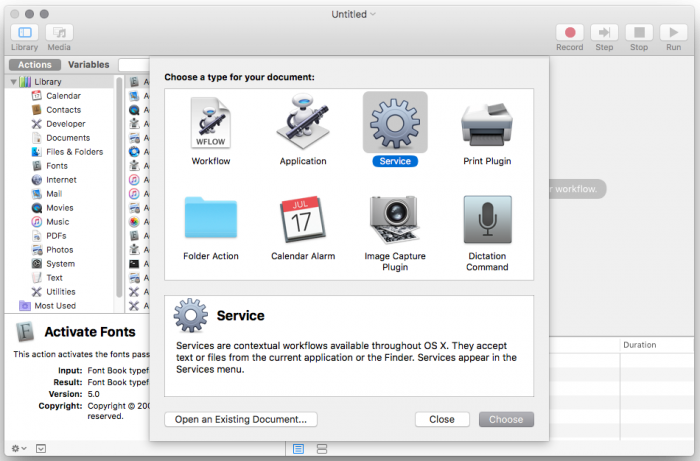Select the Dictation Command type
The image size is (700, 461).
[487, 233]
